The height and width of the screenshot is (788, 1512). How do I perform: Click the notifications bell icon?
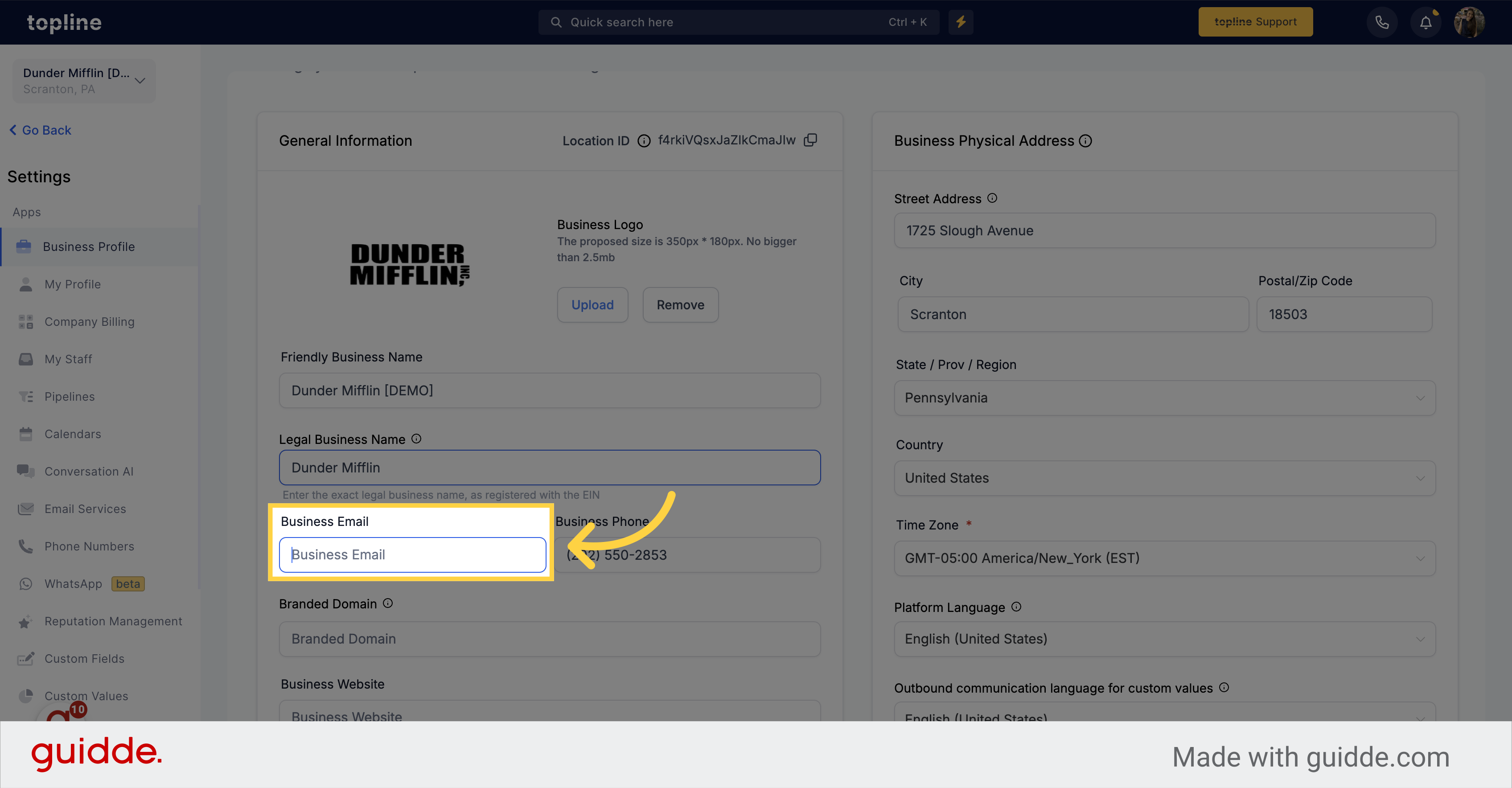click(x=1425, y=21)
